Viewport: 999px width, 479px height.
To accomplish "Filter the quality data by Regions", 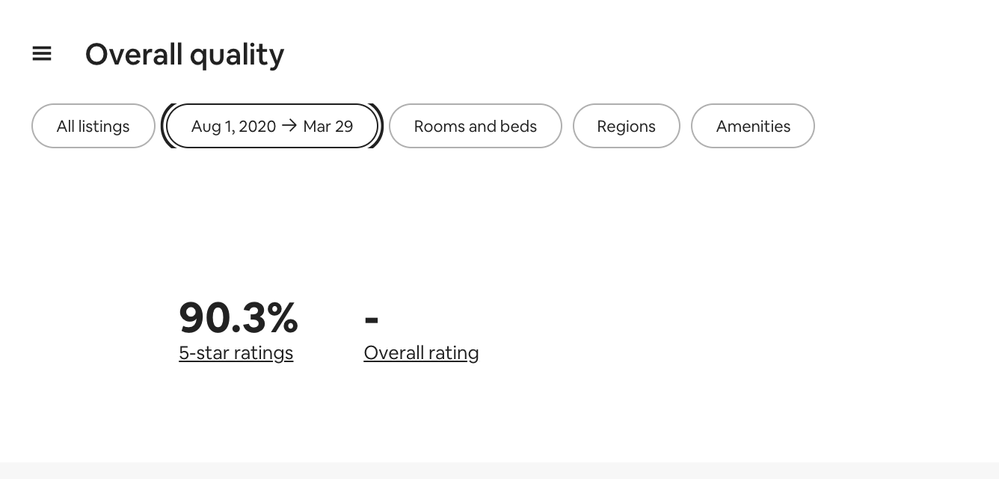I will click(626, 126).
